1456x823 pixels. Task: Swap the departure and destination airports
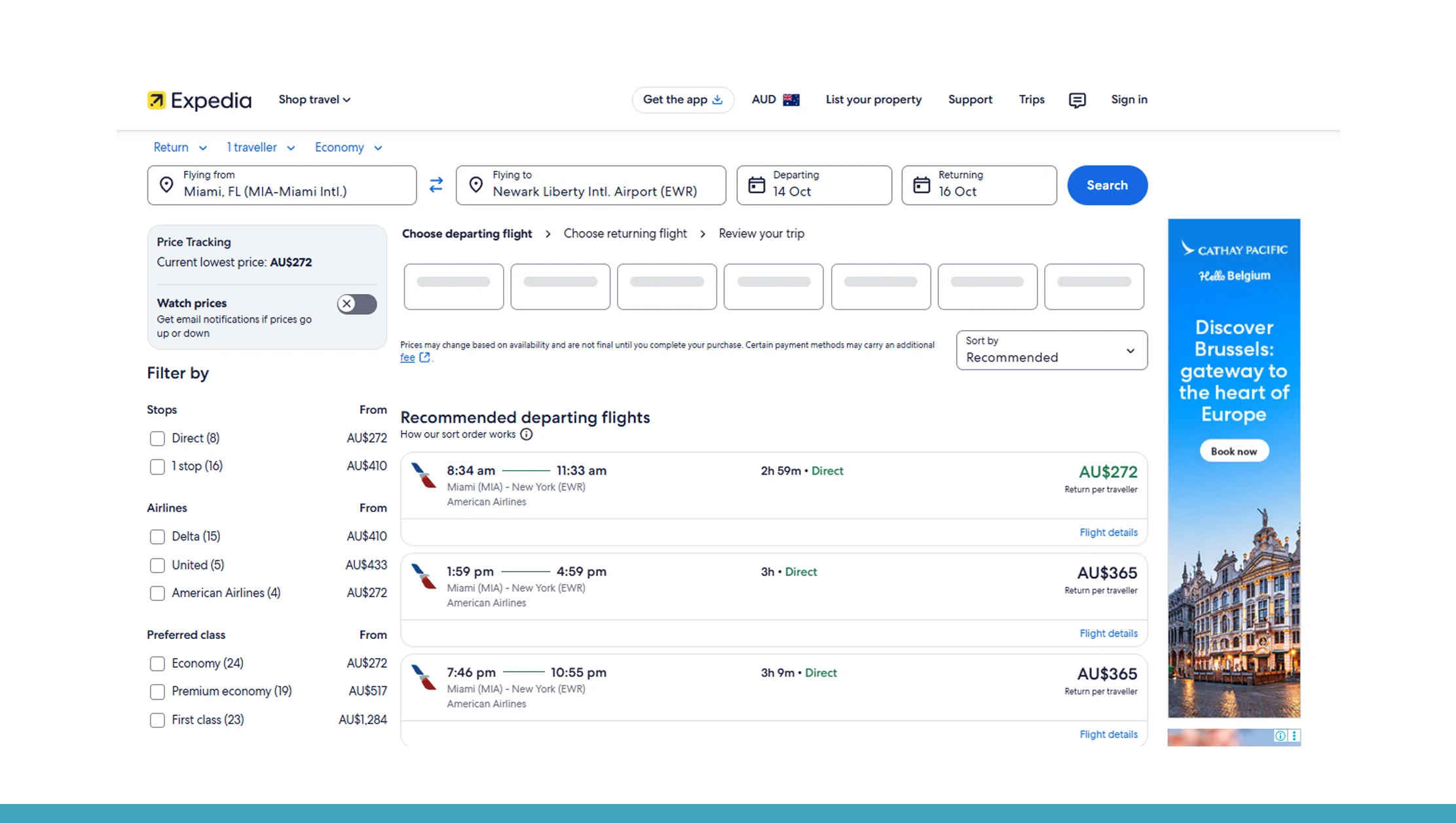click(x=436, y=185)
